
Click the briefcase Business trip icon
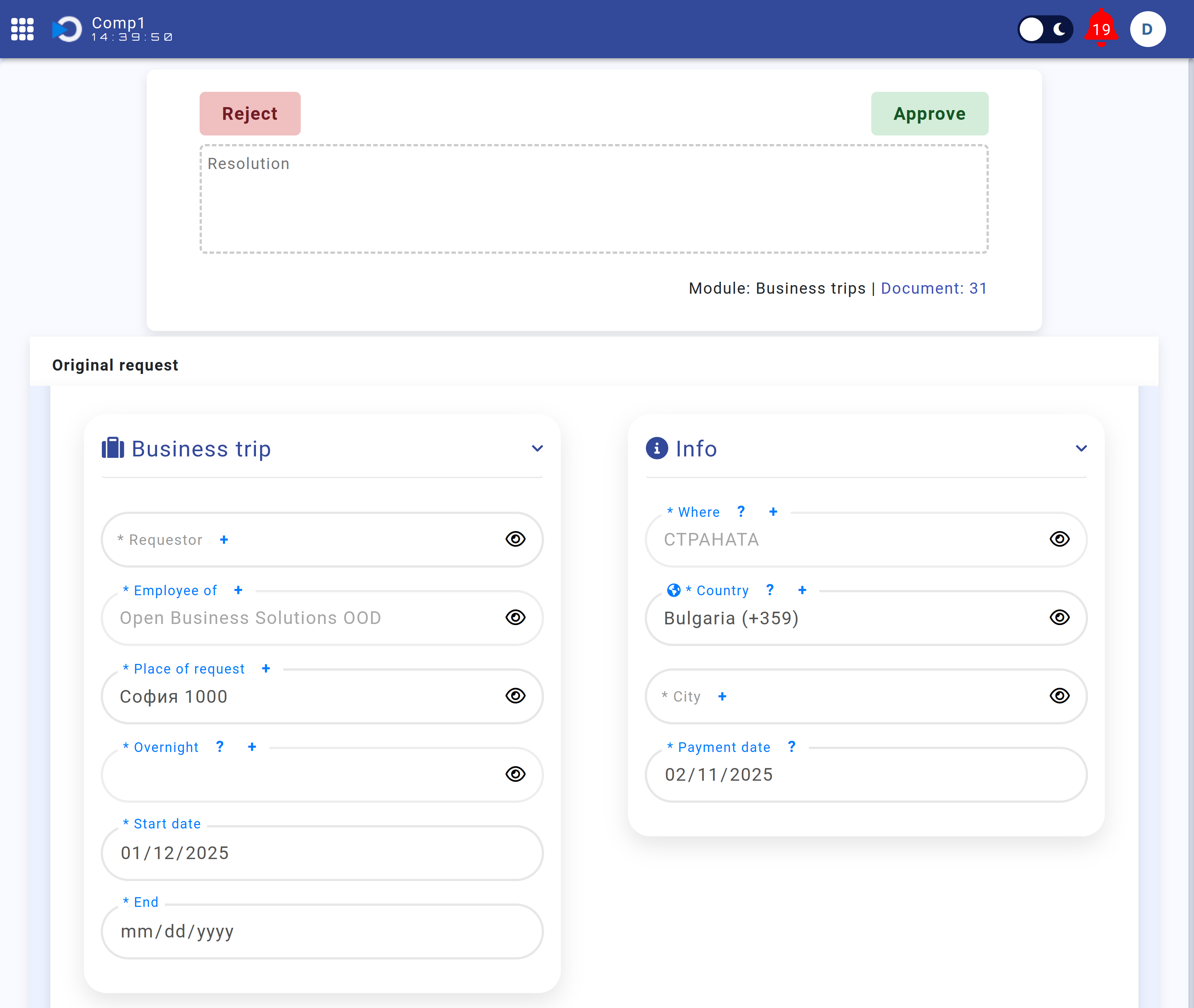[x=113, y=448]
